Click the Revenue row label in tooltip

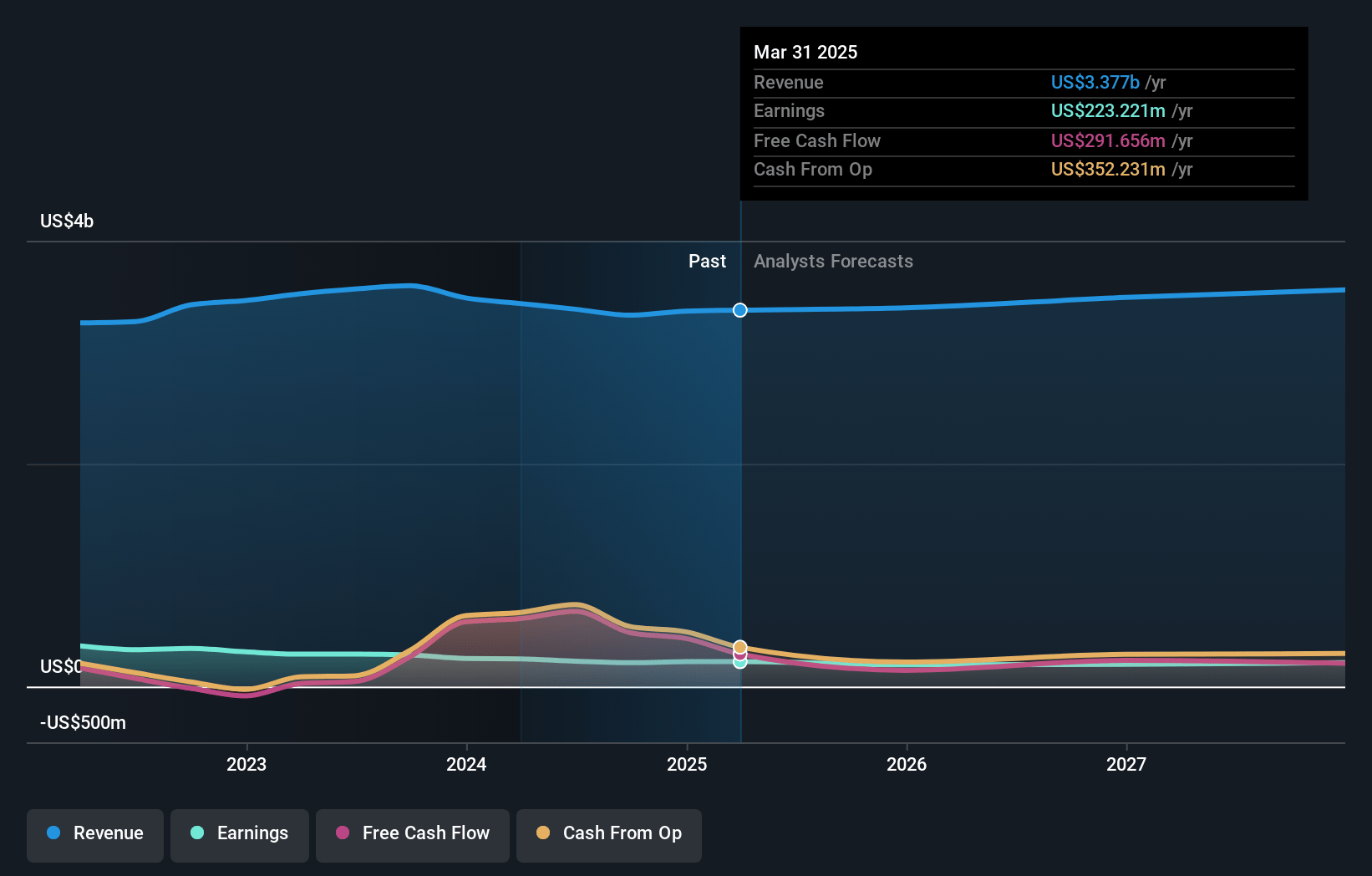tap(788, 82)
